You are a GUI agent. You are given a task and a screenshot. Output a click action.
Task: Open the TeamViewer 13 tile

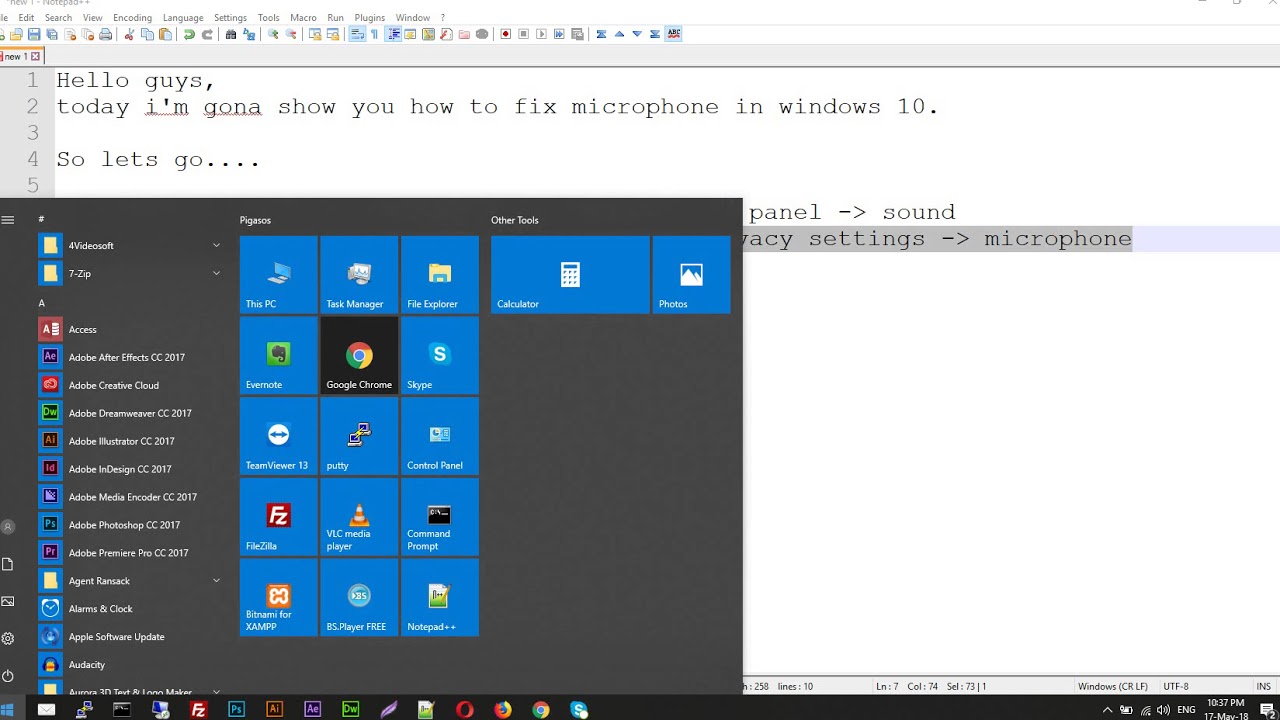point(278,436)
